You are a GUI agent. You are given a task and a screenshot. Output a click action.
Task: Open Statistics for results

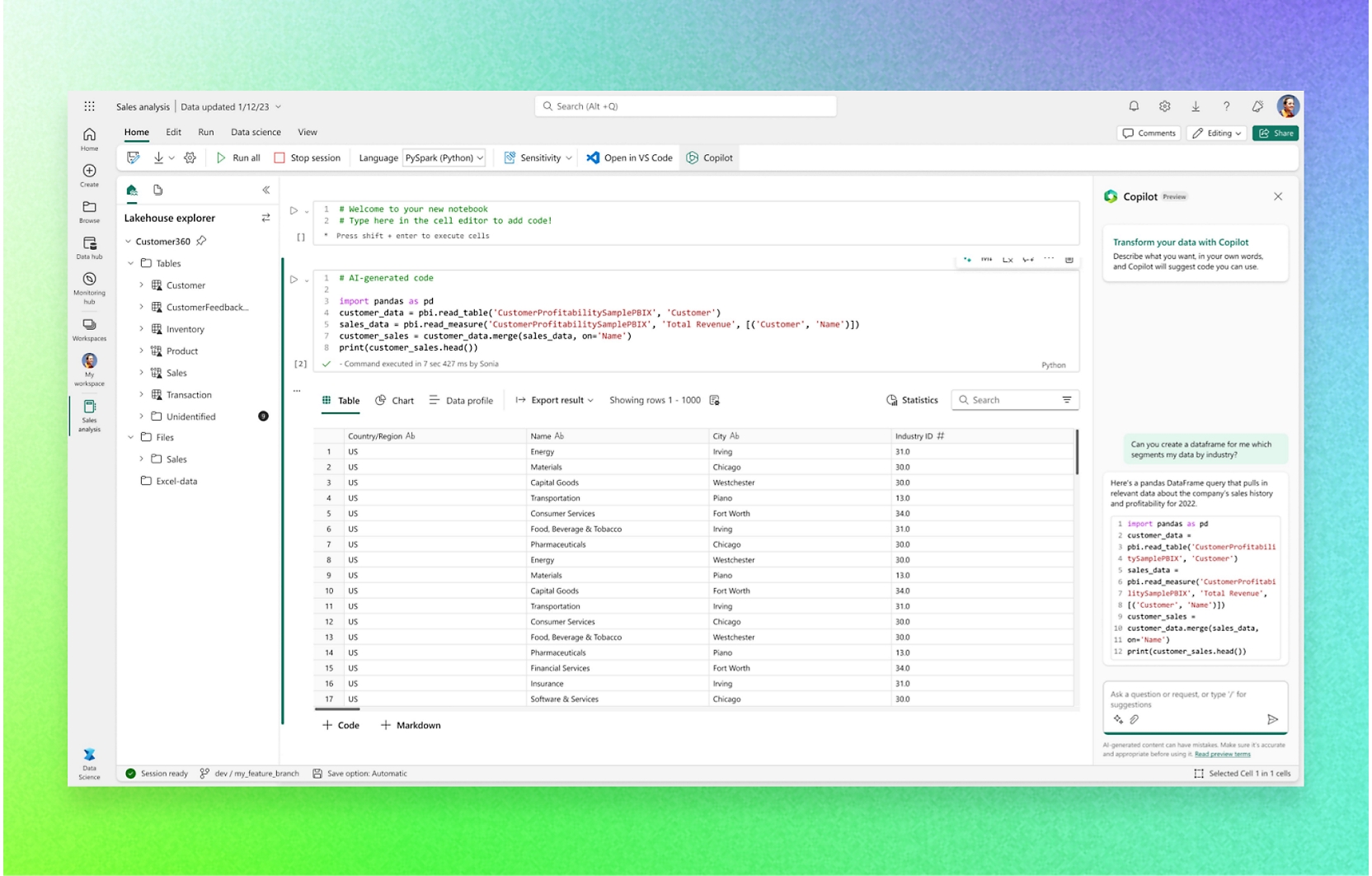pyautogui.click(x=912, y=400)
